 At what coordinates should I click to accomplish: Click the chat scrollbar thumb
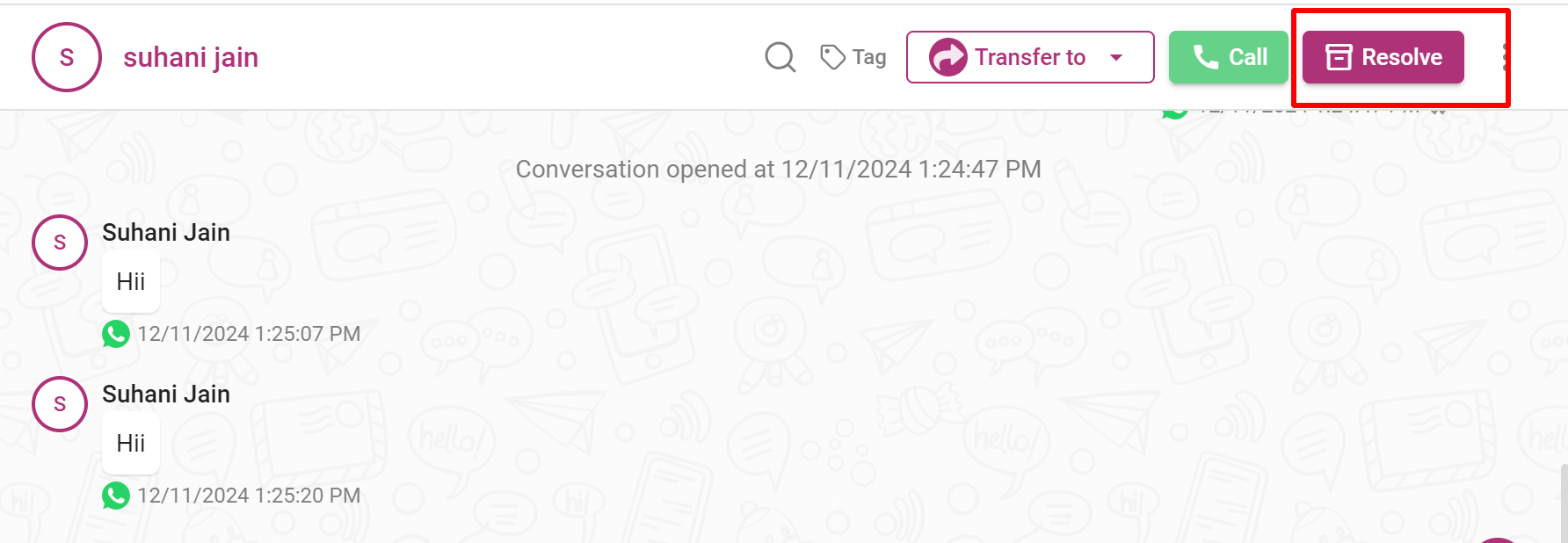[x=1564, y=503]
